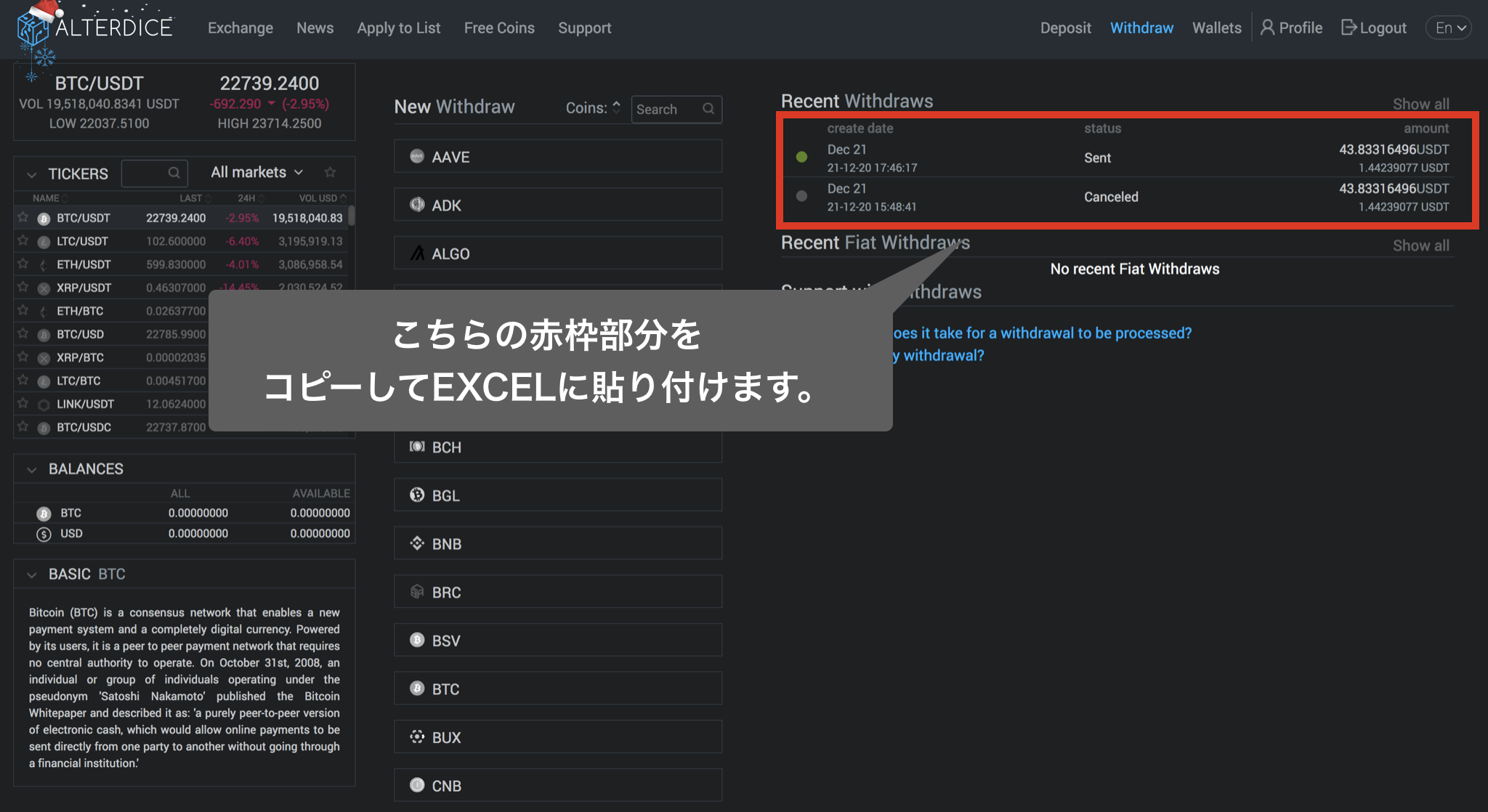This screenshot has width=1488, height=812.
Task: Open the Exchange menu
Action: click(240, 28)
